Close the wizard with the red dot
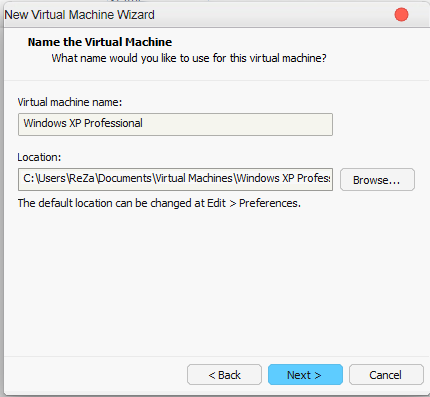 coord(401,15)
